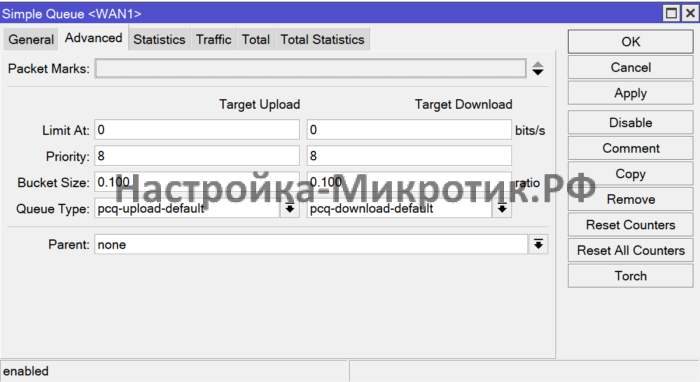The width and height of the screenshot is (700, 382).
Task: Open Torch for this queue
Action: click(630, 276)
